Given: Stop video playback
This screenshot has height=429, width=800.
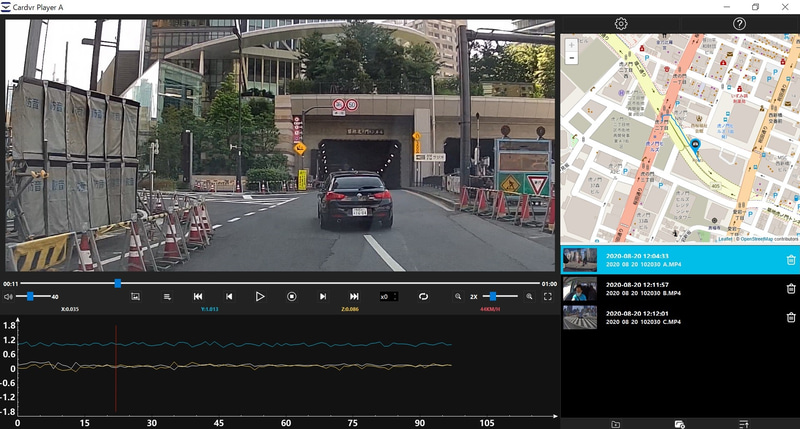Looking at the screenshot, I should 291,296.
